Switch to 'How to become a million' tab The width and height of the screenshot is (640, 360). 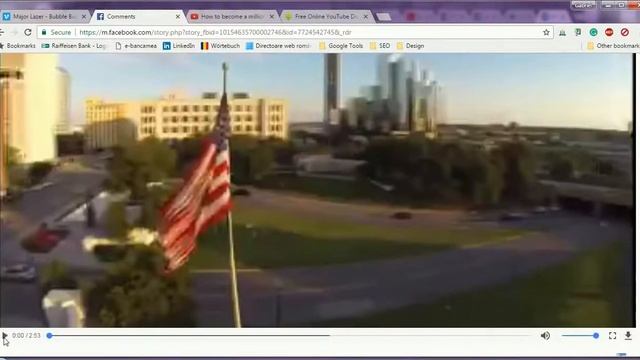[233, 16]
